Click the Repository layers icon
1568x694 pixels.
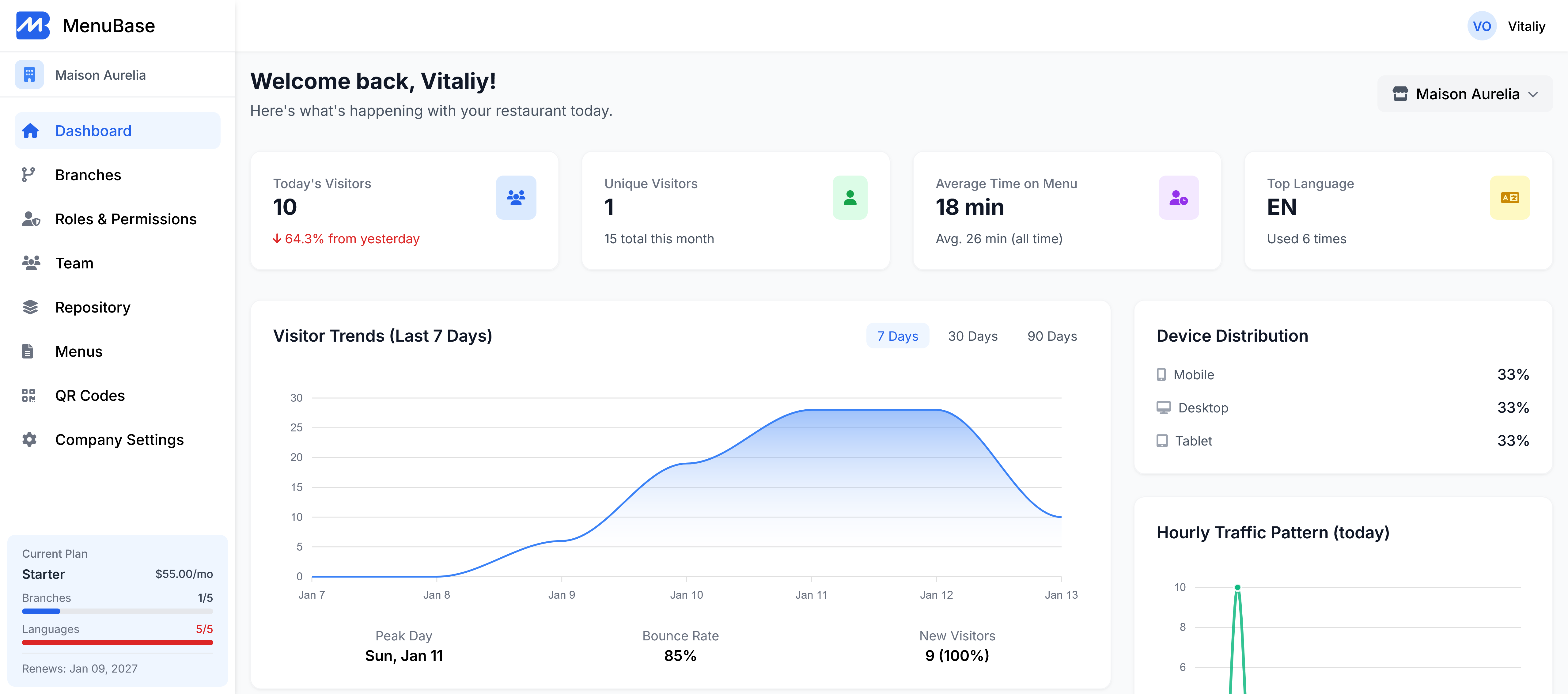pyautogui.click(x=30, y=307)
